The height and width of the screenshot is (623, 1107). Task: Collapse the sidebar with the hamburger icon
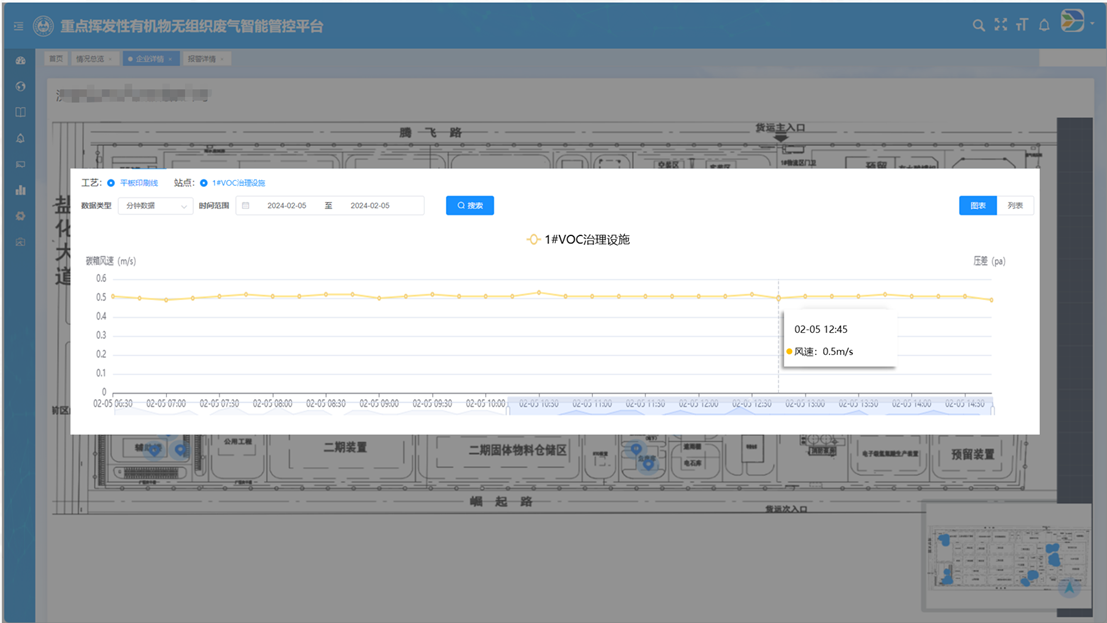pos(16,27)
